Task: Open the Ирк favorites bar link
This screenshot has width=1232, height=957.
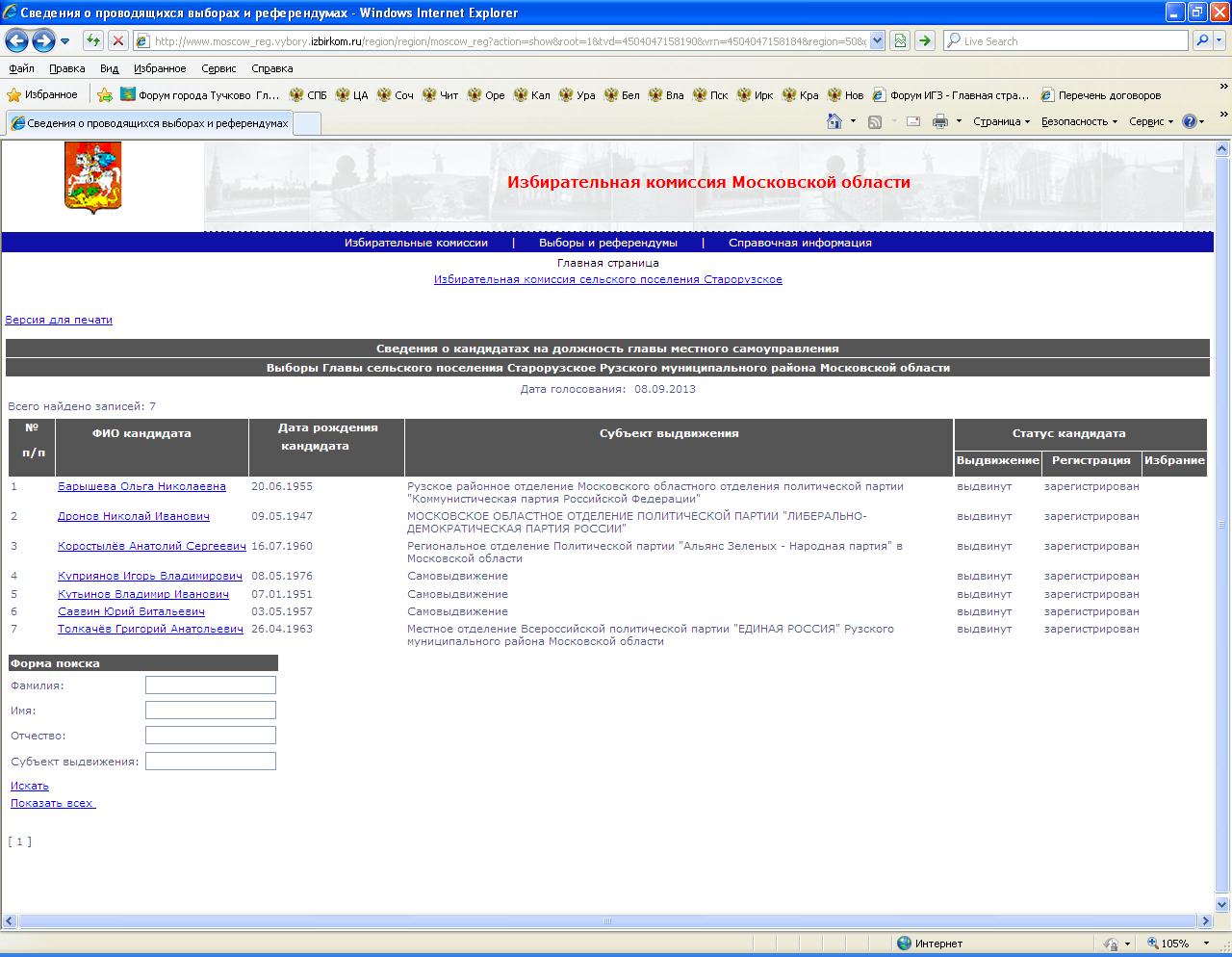Action: point(756,94)
